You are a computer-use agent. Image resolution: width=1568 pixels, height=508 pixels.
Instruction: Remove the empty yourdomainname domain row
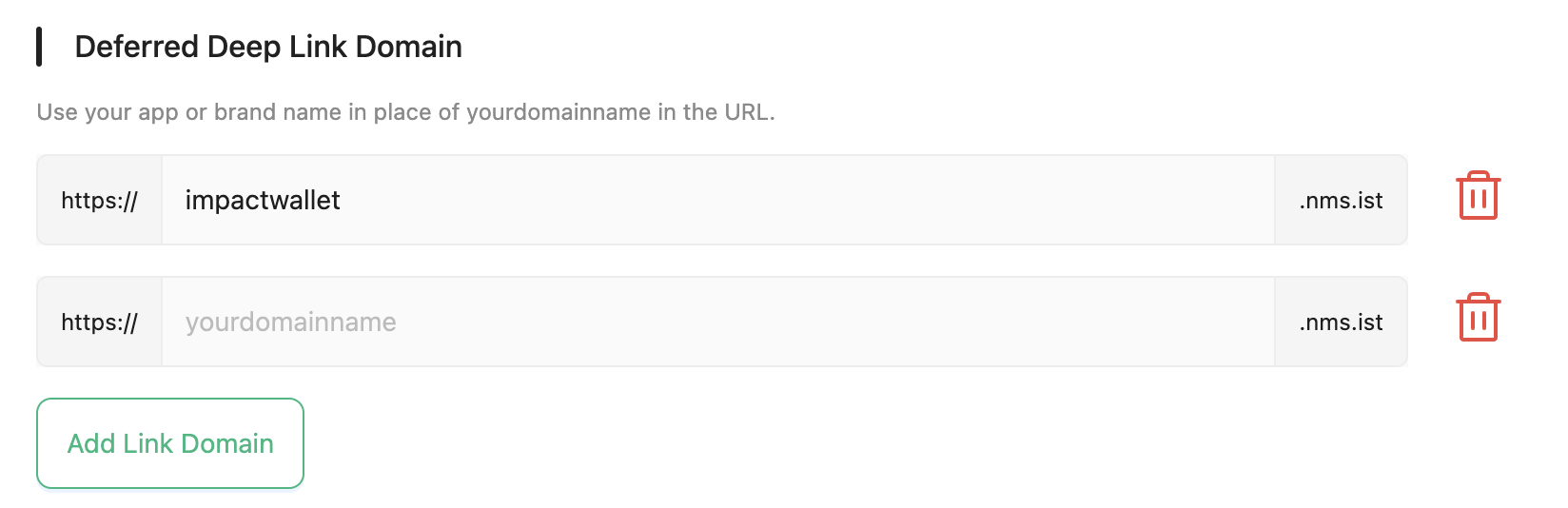coord(1478,318)
